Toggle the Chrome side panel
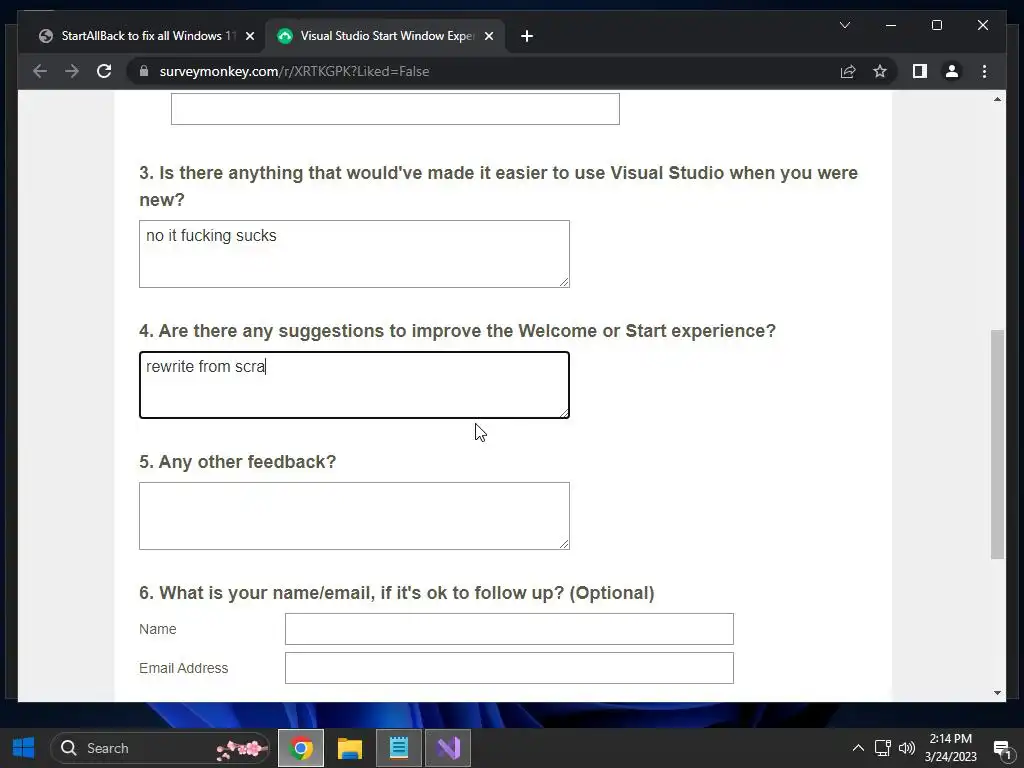The height and width of the screenshot is (768, 1024). [x=920, y=71]
